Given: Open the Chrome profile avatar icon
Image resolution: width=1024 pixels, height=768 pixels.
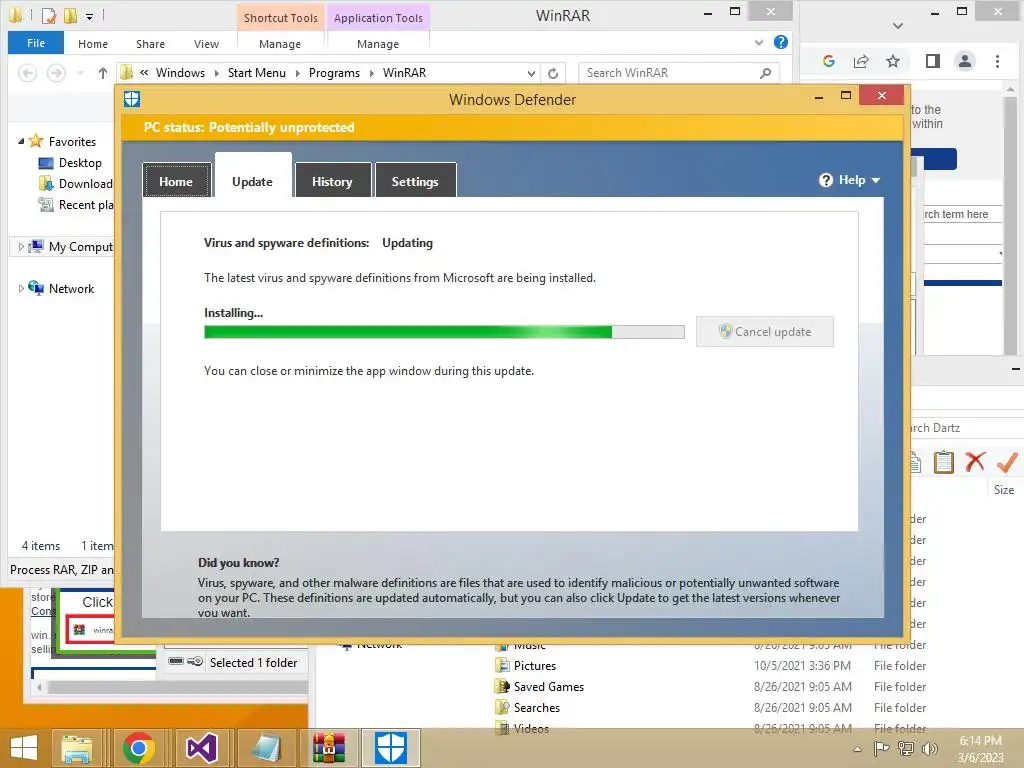Looking at the screenshot, I should [965, 61].
